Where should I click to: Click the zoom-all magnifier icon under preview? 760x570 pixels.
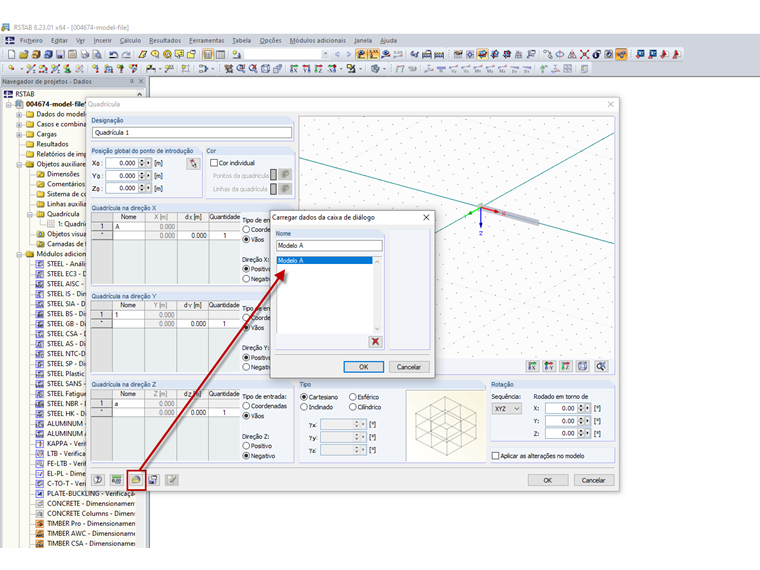point(601,366)
